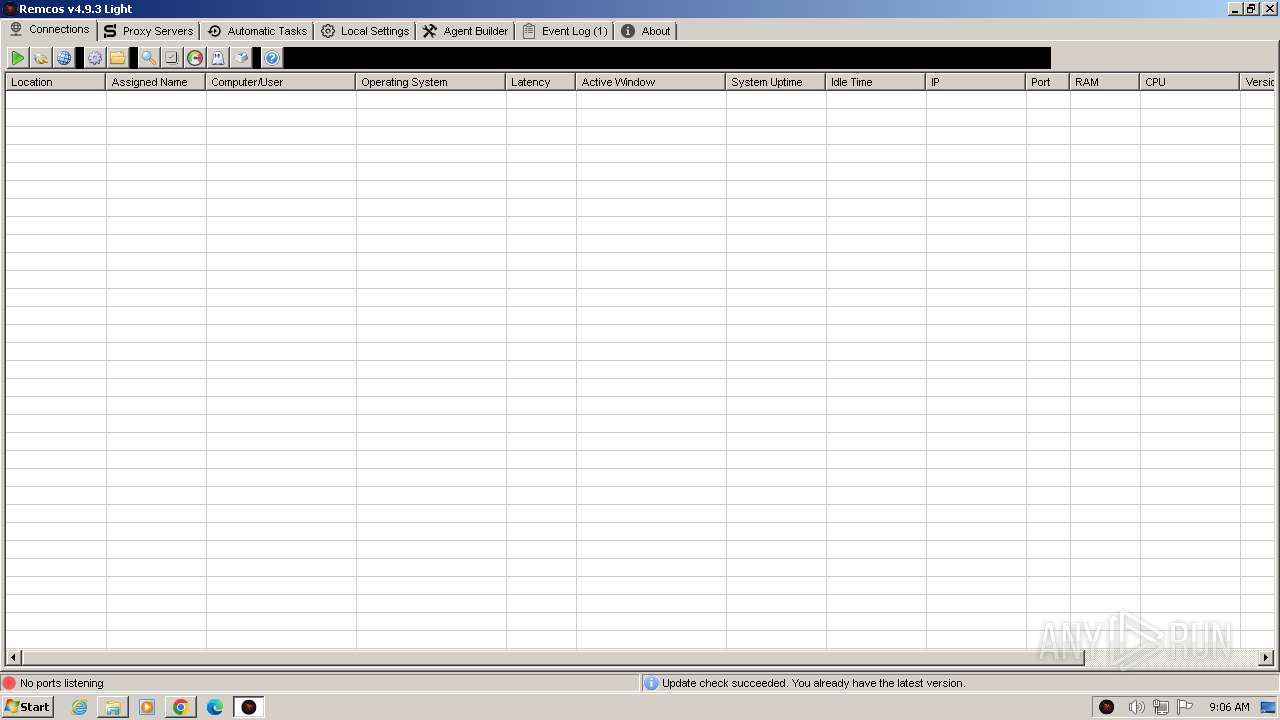This screenshot has height=720, width=1280.
Task: Switch to the Connections tab
Action: coord(50,30)
